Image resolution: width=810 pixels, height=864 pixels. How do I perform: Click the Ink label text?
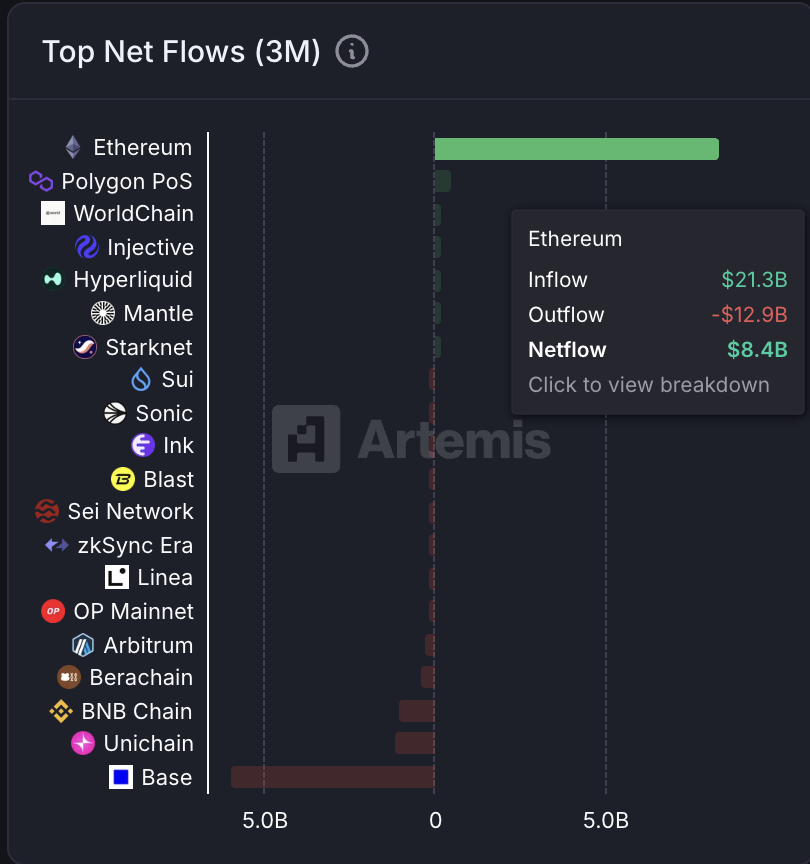(x=179, y=445)
